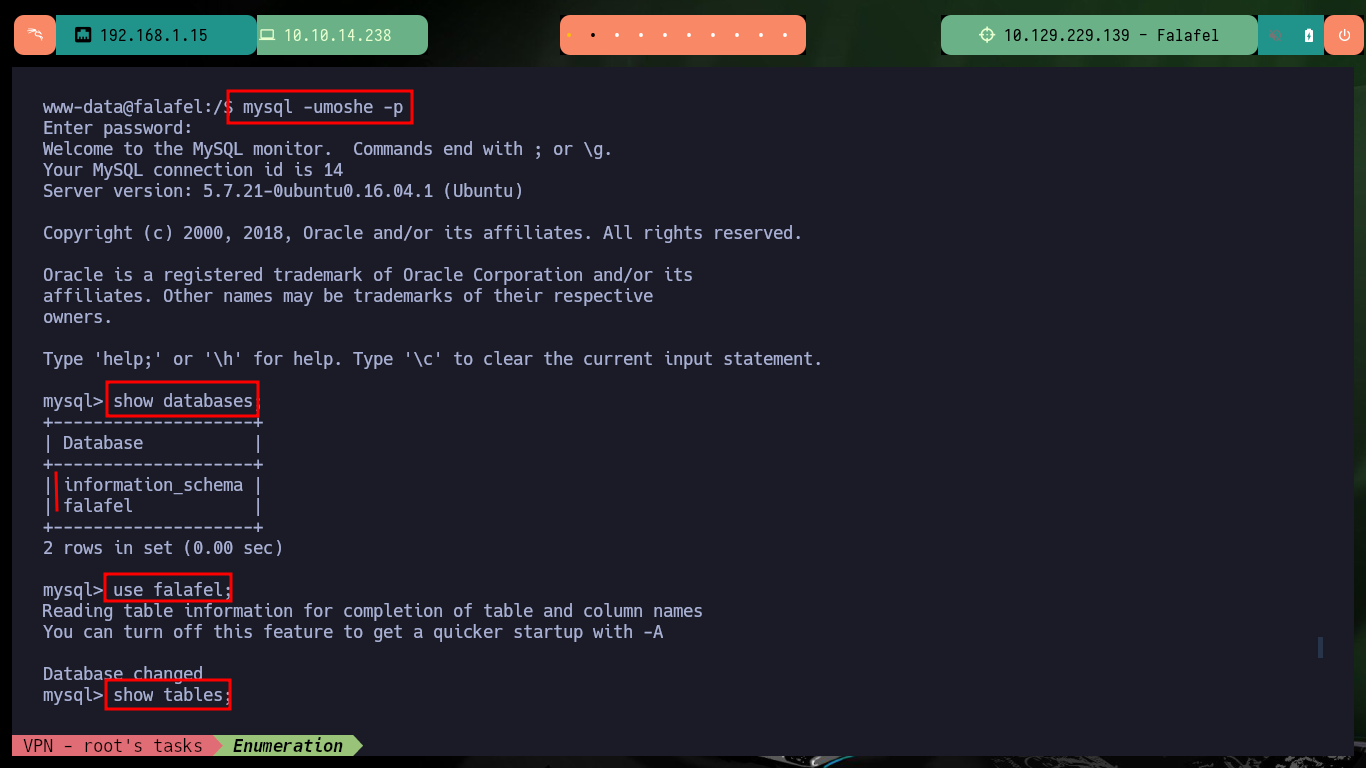Click the laptop VPN icon beside 10.10.14.238
The width and height of the screenshot is (1366, 768).
click(x=267, y=35)
